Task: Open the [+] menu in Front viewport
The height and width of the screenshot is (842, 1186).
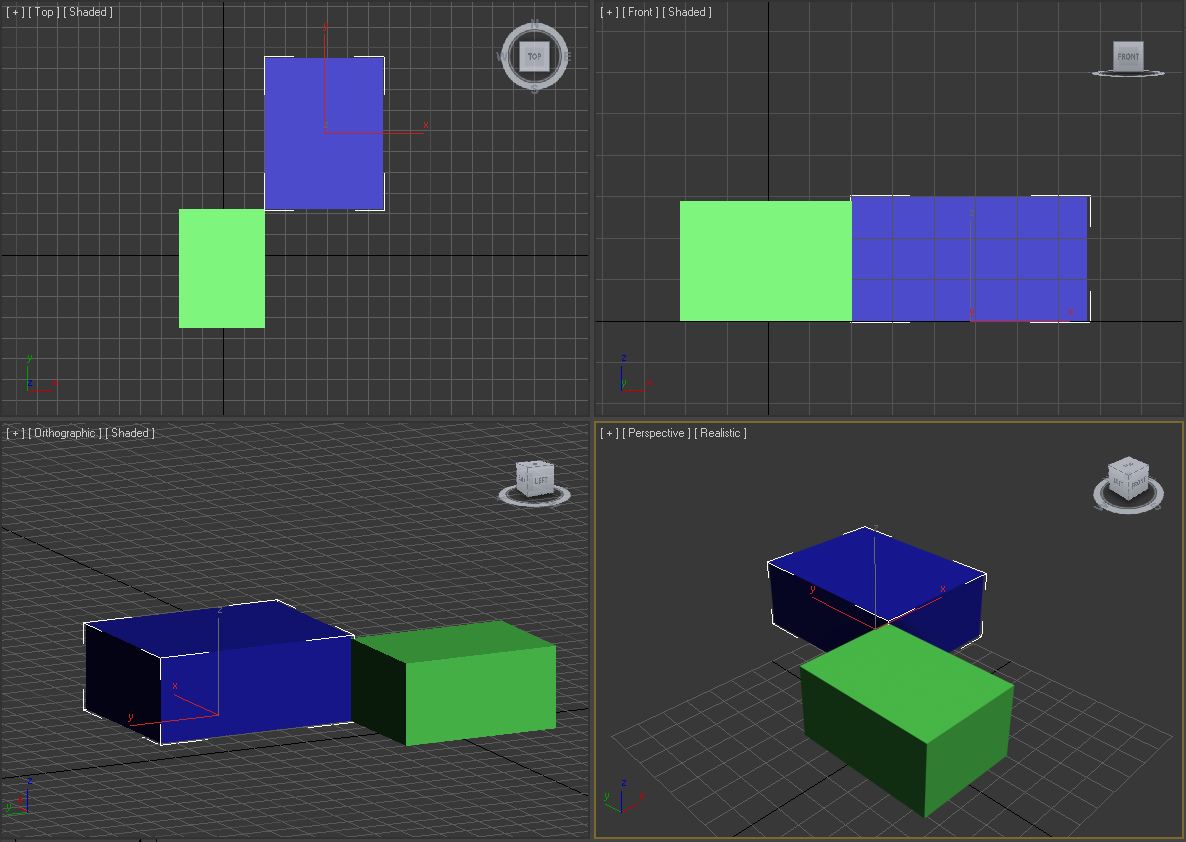Action: coord(610,12)
